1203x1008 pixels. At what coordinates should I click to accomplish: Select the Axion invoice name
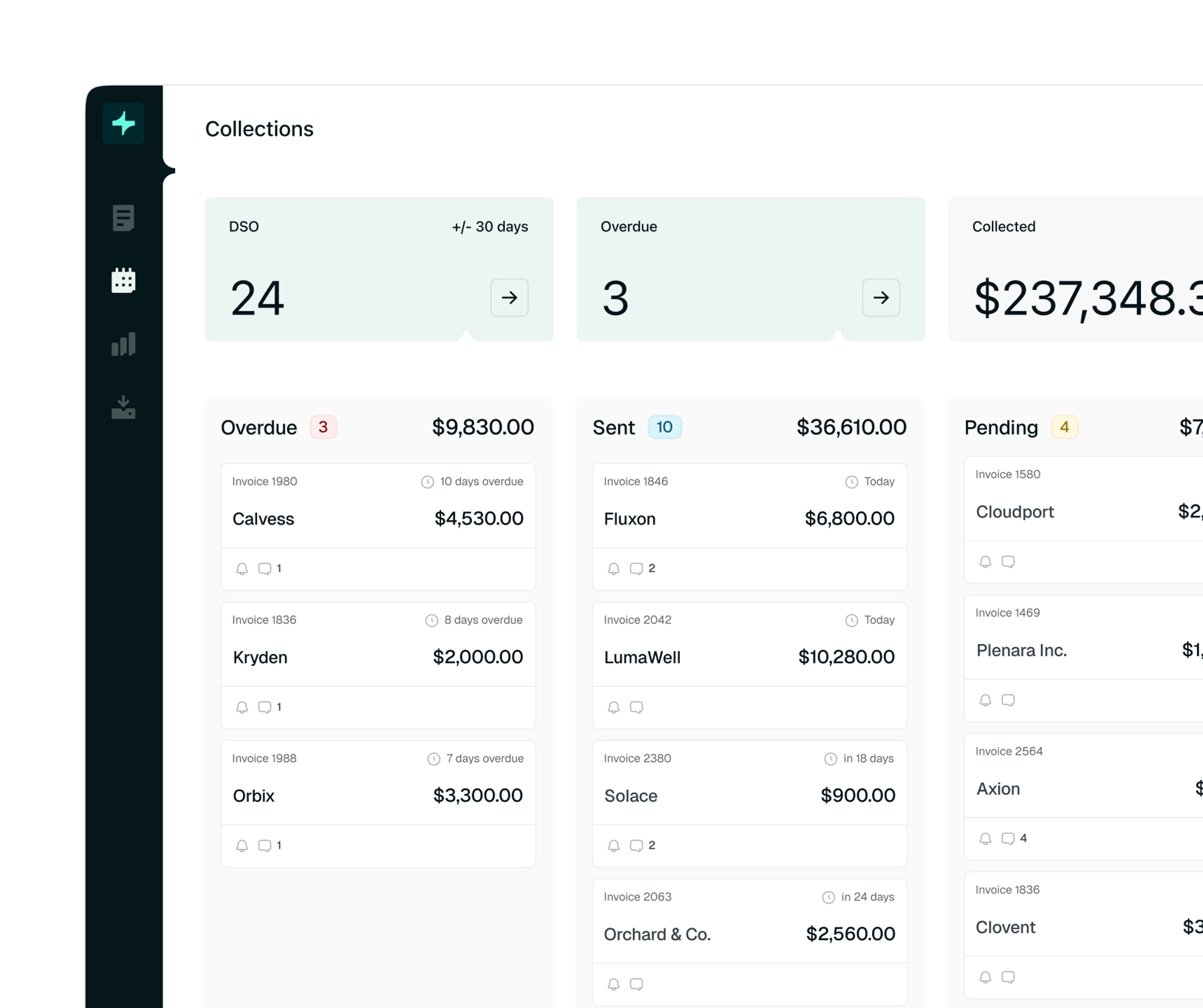(x=998, y=789)
